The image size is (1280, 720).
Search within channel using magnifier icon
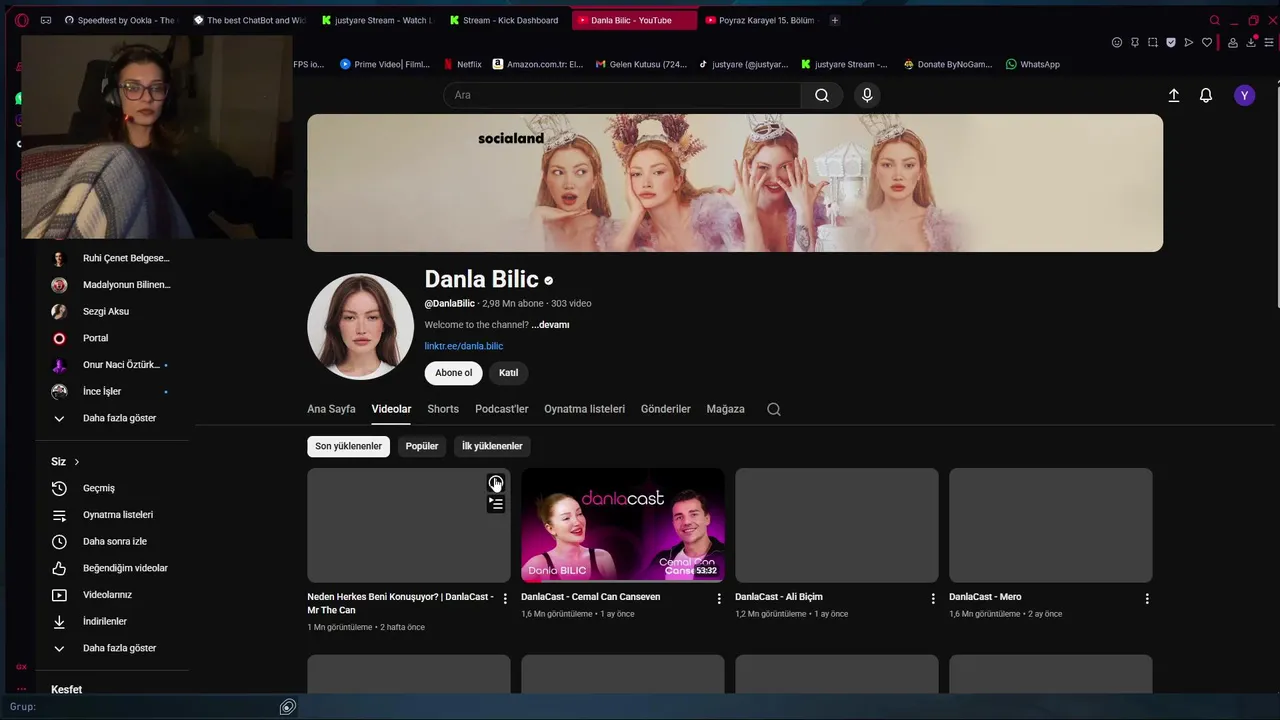tap(774, 409)
